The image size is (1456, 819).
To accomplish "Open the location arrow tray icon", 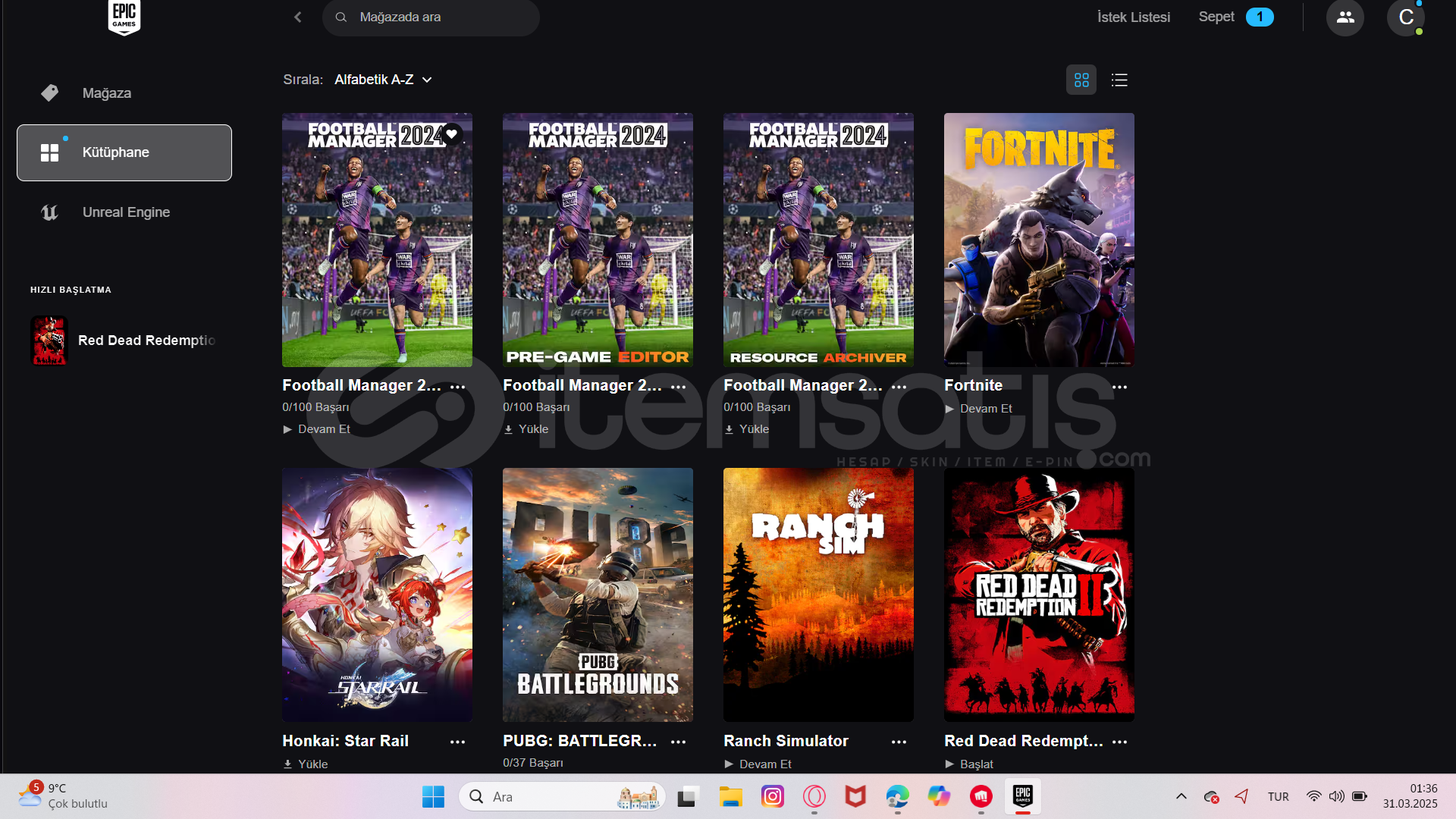I will tap(1241, 797).
